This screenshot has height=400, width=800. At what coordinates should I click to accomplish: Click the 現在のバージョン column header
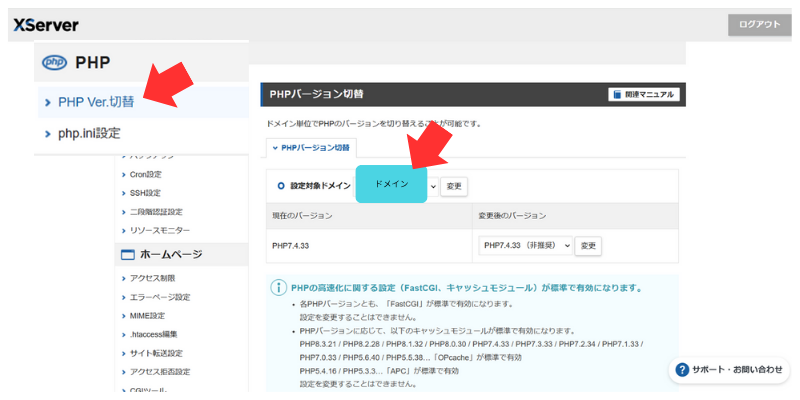[369, 216]
